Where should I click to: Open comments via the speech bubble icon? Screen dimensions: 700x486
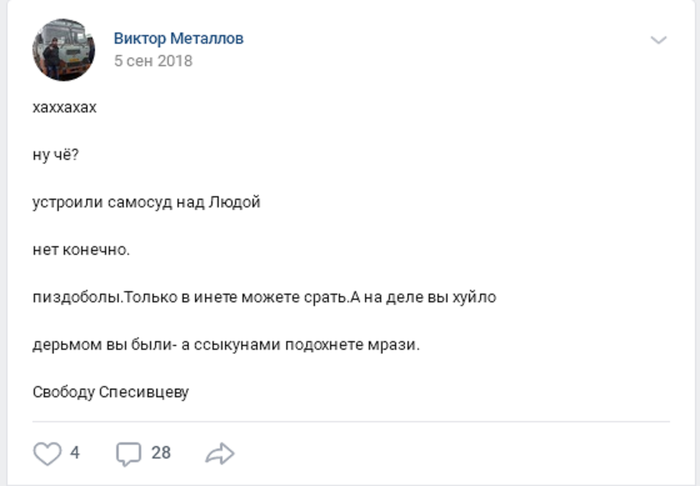pyautogui.click(x=129, y=453)
